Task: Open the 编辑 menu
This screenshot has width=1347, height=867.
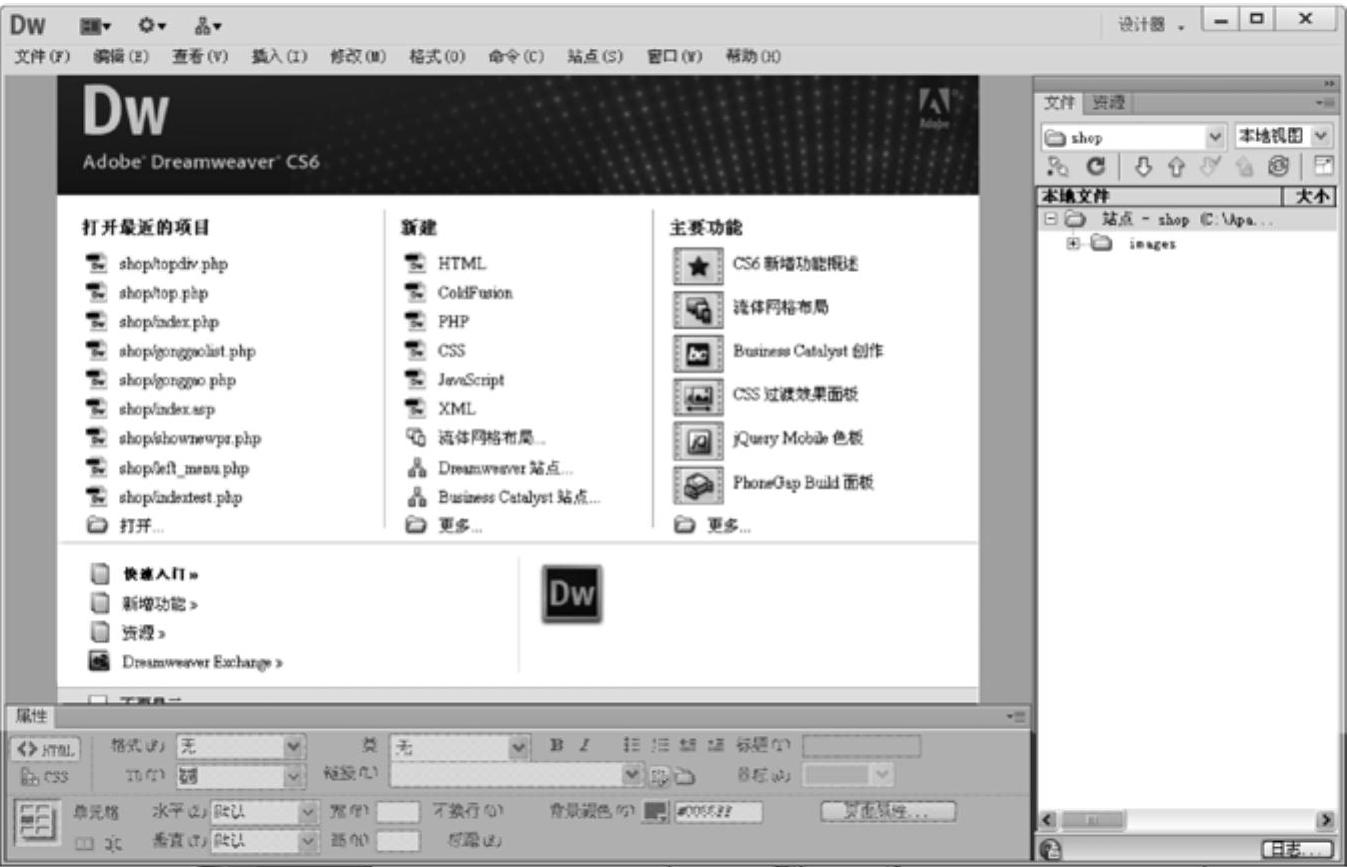Action: (x=119, y=56)
